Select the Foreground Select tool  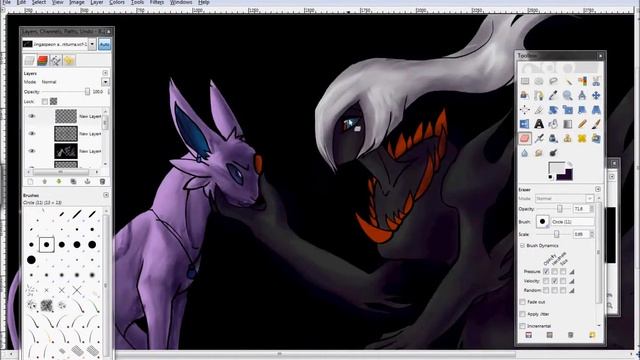[525, 96]
